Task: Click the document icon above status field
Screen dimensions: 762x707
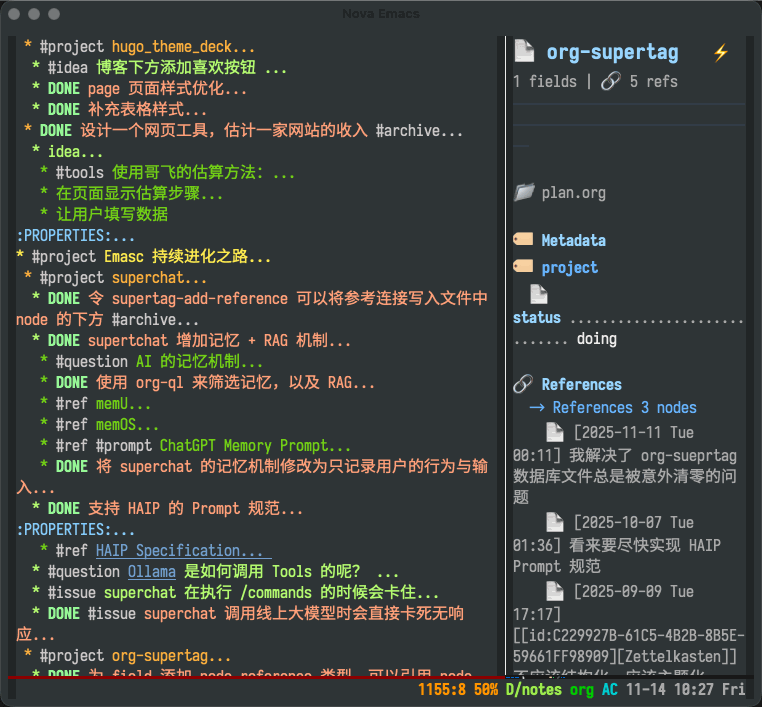Action: pyautogui.click(x=538, y=294)
